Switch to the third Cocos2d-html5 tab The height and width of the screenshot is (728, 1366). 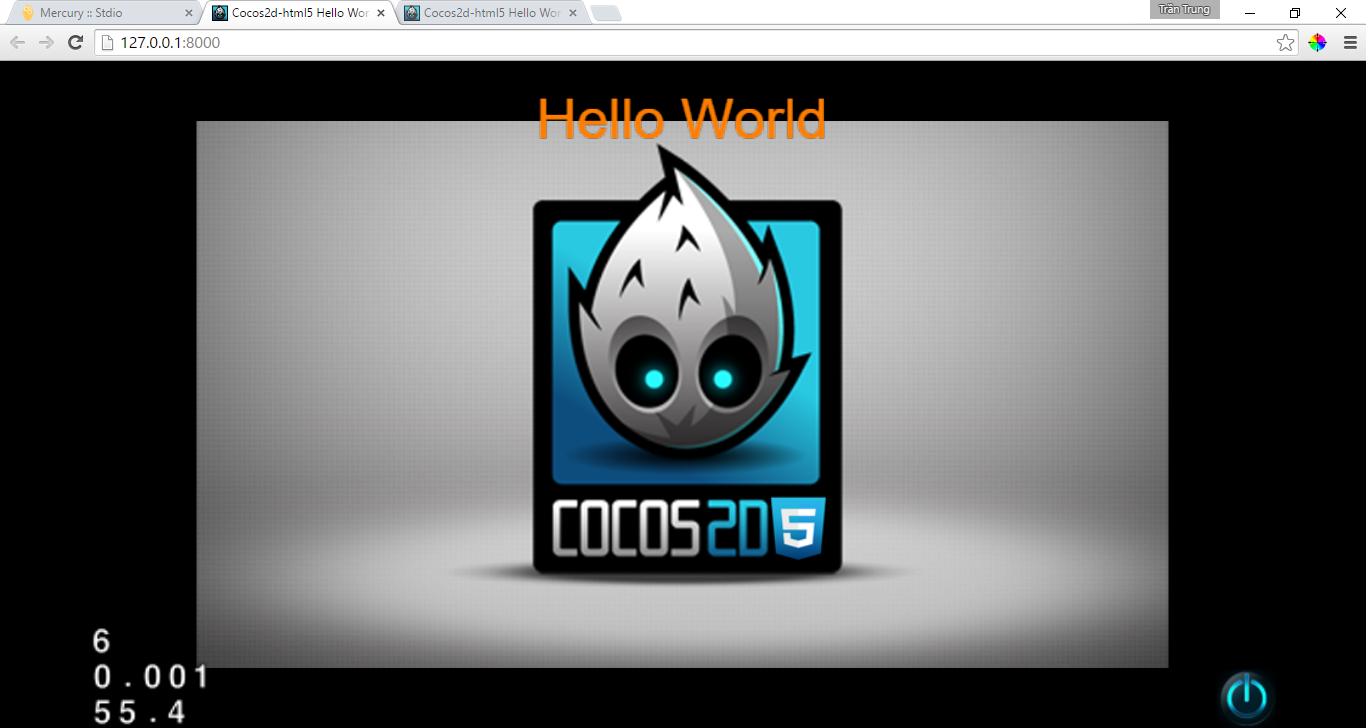tap(491, 13)
